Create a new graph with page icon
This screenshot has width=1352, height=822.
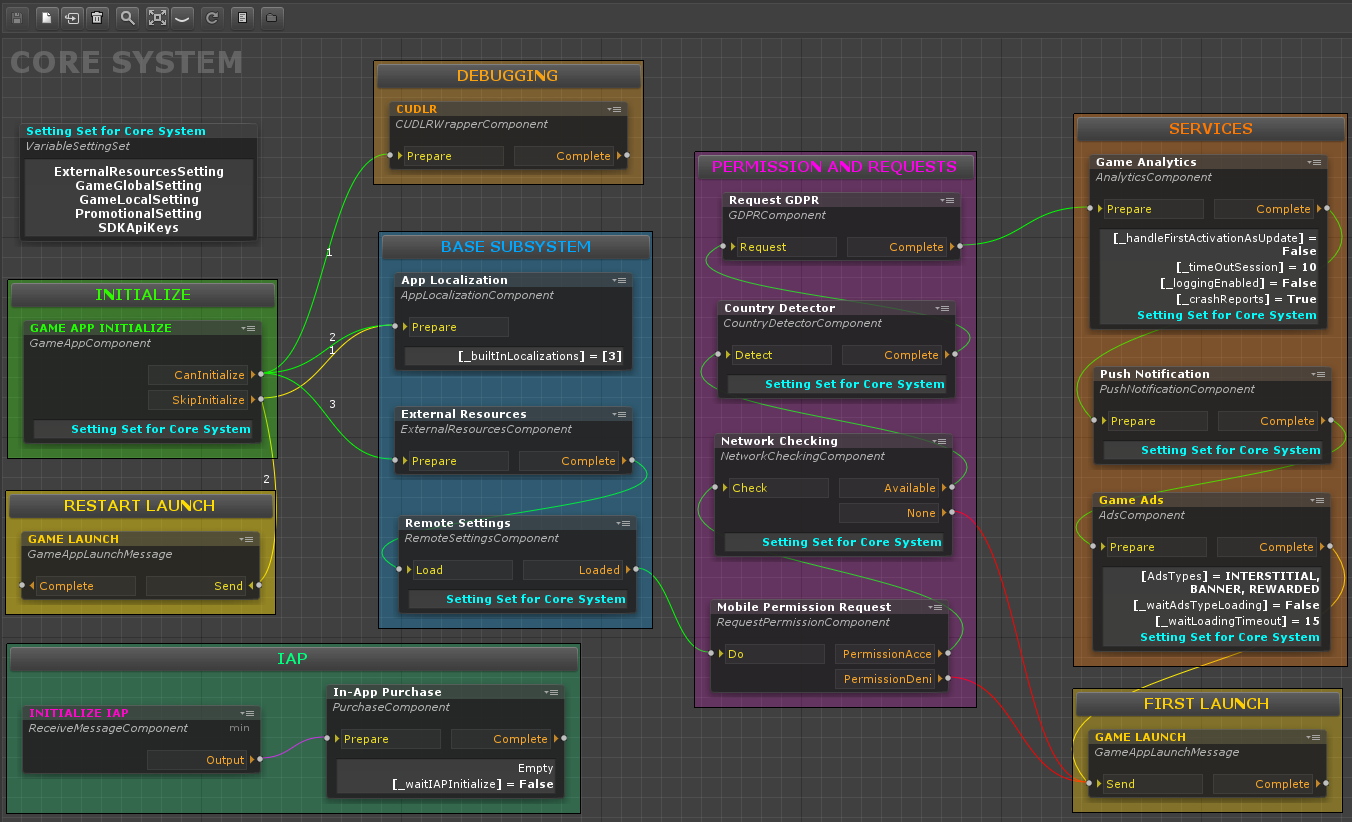coord(48,17)
